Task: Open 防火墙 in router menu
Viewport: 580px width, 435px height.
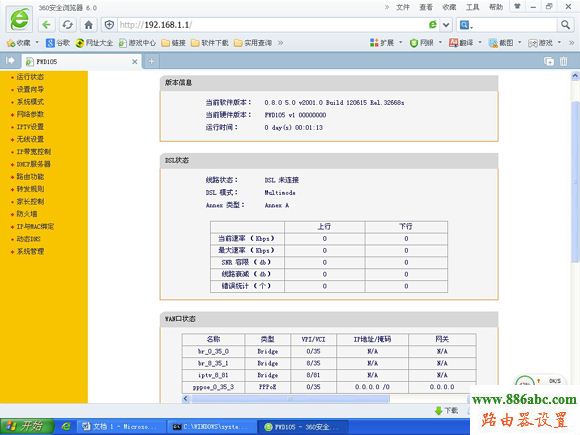Action: pyautogui.click(x=27, y=214)
